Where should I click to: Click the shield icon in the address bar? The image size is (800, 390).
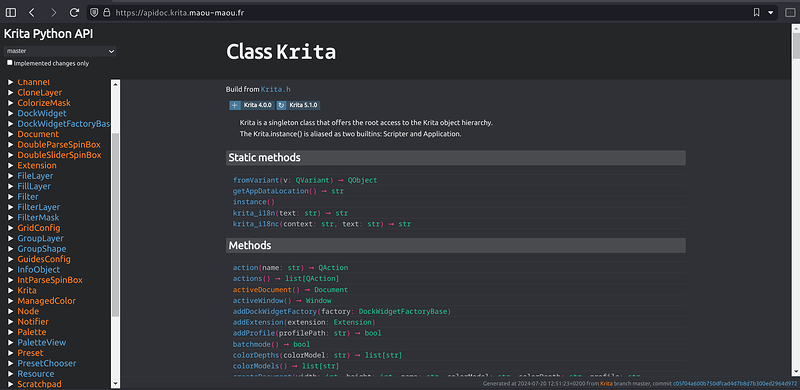(x=94, y=12)
